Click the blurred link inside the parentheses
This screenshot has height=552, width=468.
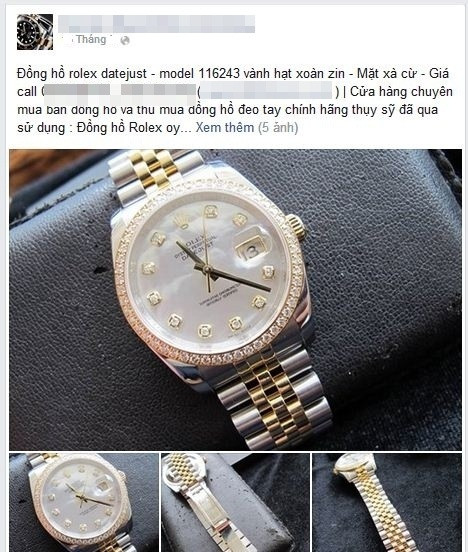(267, 90)
